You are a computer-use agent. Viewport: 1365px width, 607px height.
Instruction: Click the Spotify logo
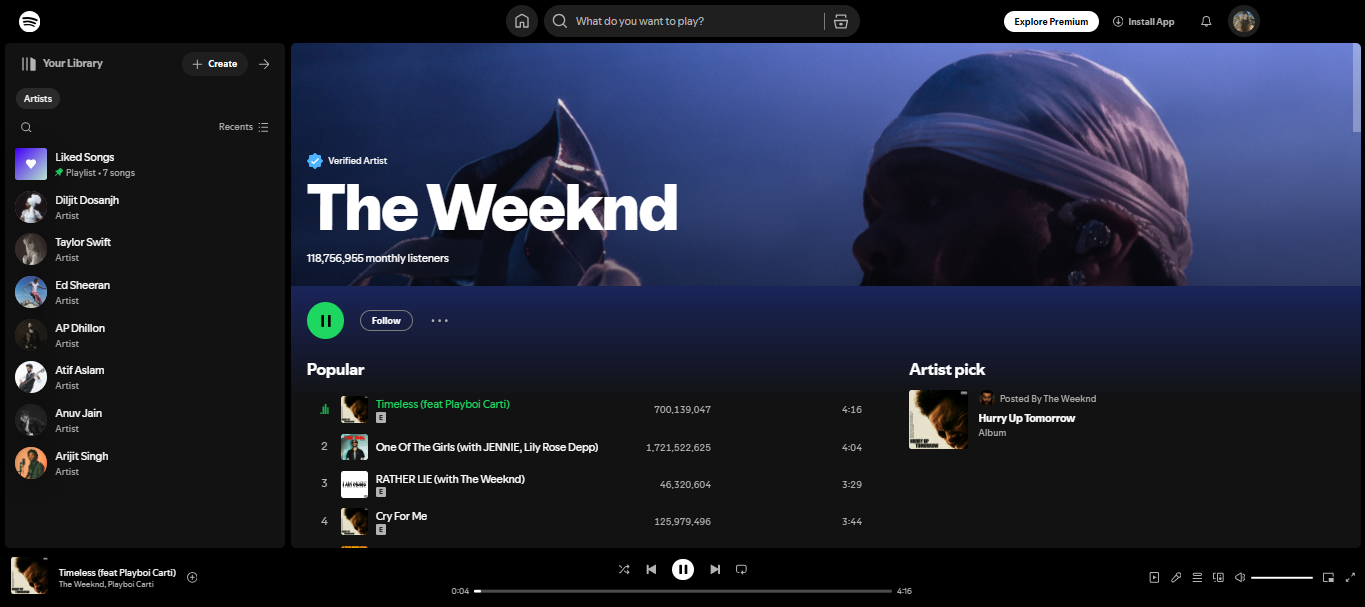coord(29,20)
